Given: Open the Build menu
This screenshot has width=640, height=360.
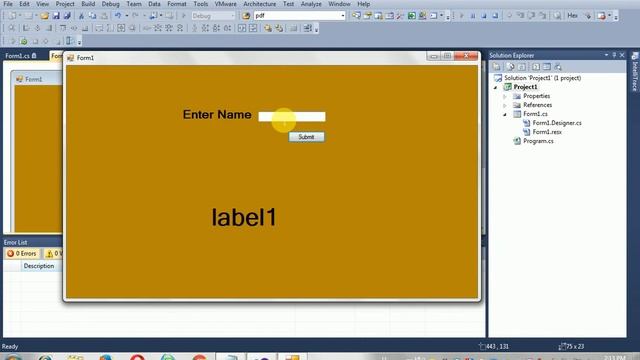Looking at the screenshot, I should coord(88,4).
